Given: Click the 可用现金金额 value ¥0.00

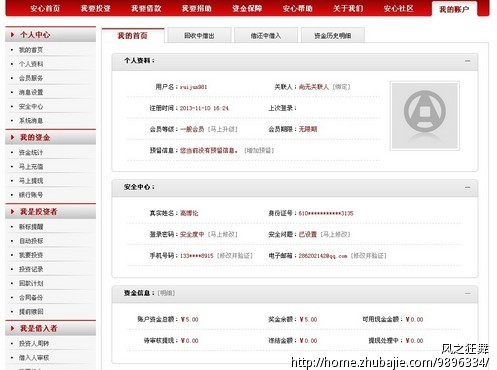Looking at the screenshot, I should tap(414, 320).
